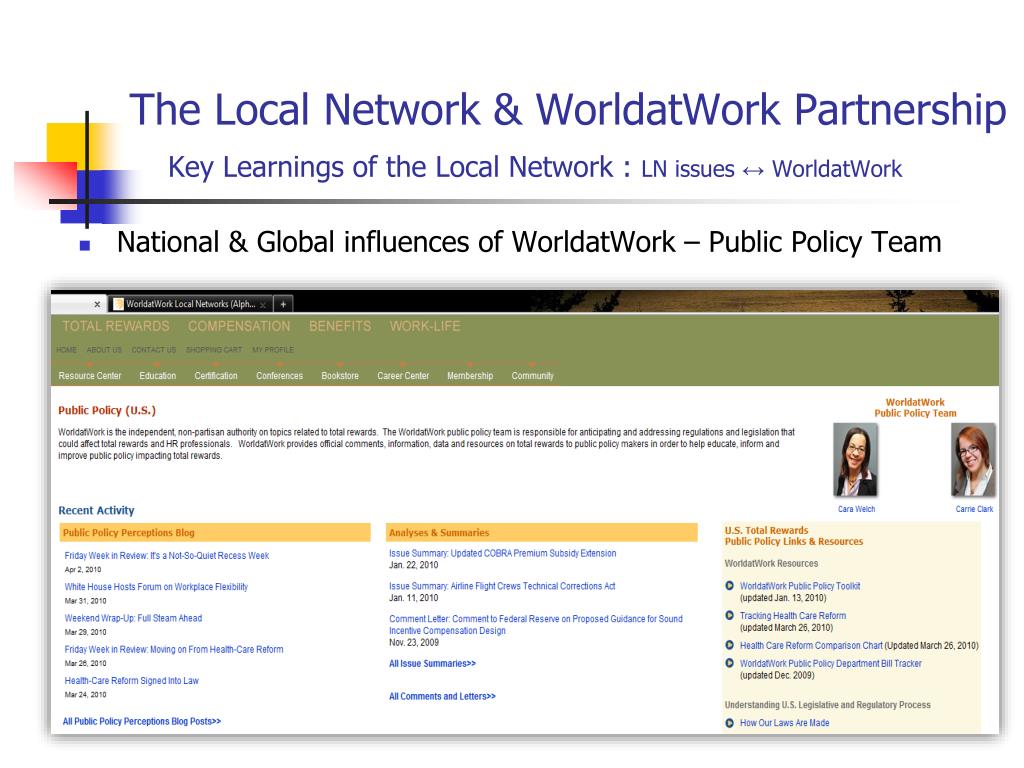Open the Certification menu
Viewport: 1024px width, 768px height.
pos(216,376)
